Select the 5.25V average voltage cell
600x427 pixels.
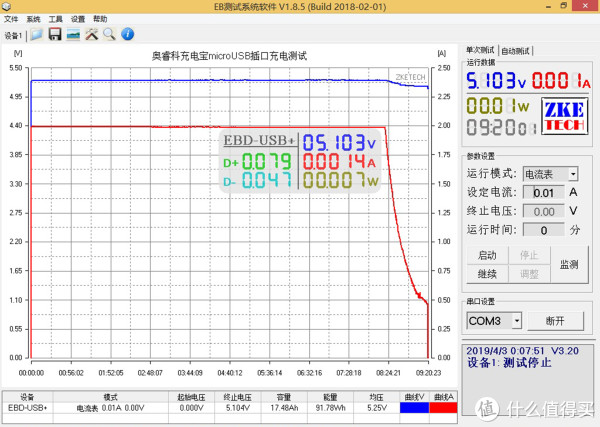point(377,408)
